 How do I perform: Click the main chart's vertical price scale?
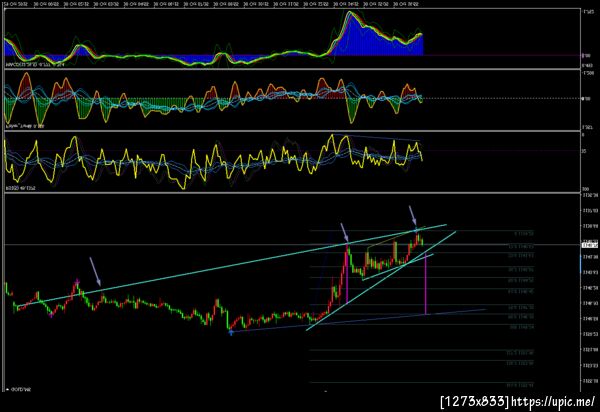tap(590, 293)
